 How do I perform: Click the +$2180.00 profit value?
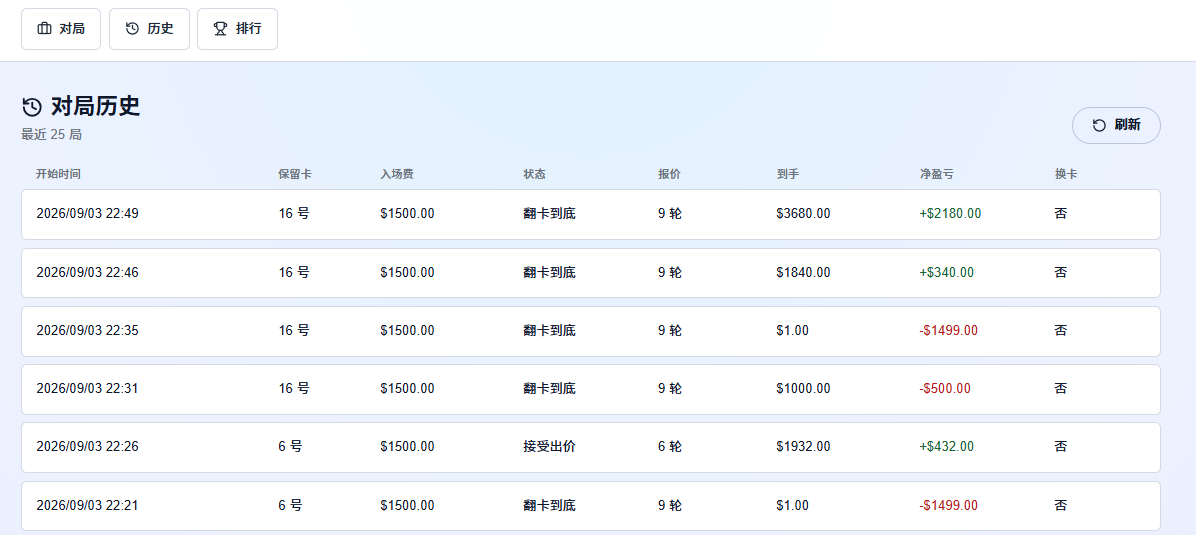pyautogui.click(x=950, y=214)
